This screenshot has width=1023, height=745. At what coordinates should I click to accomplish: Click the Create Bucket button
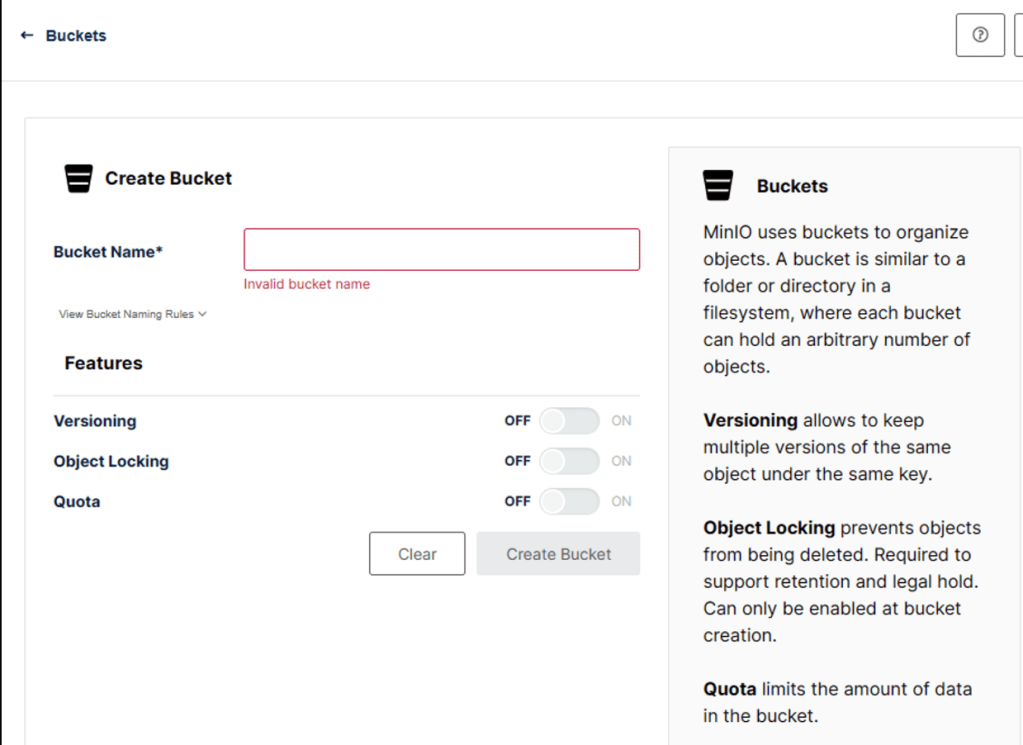(558, 553)
